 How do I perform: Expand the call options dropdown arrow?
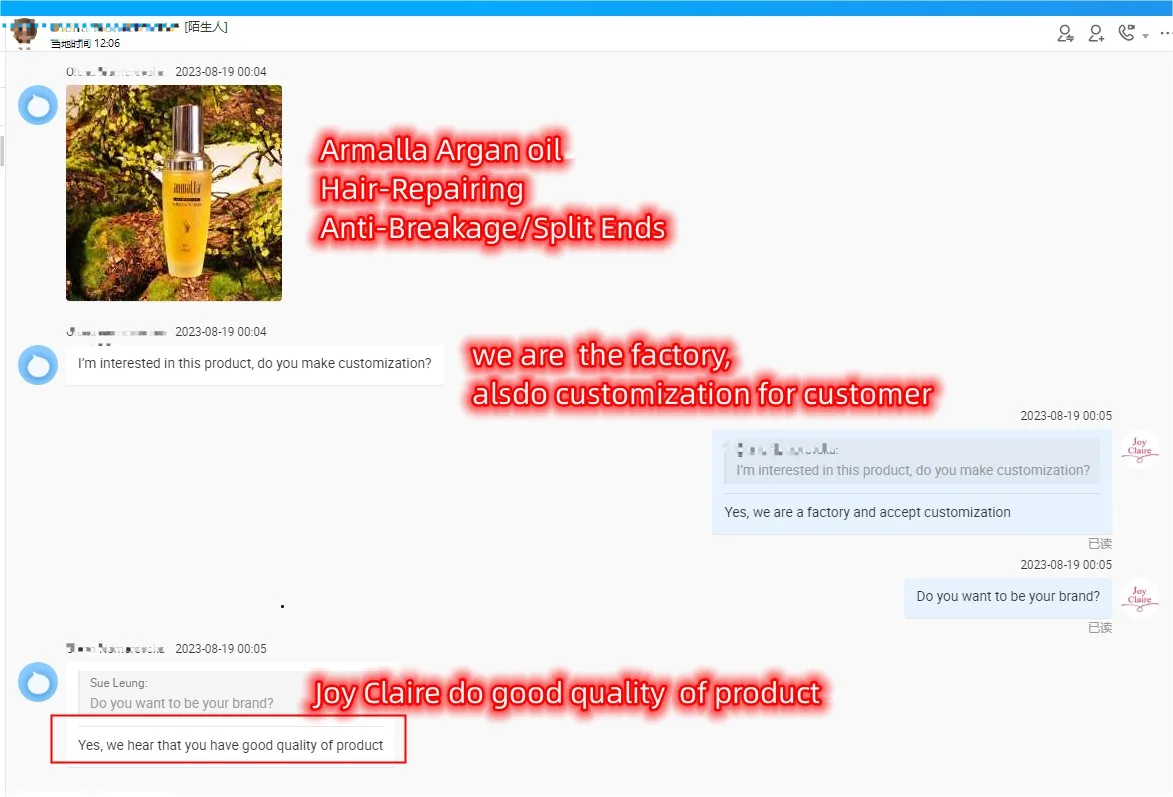[1145, 36]
